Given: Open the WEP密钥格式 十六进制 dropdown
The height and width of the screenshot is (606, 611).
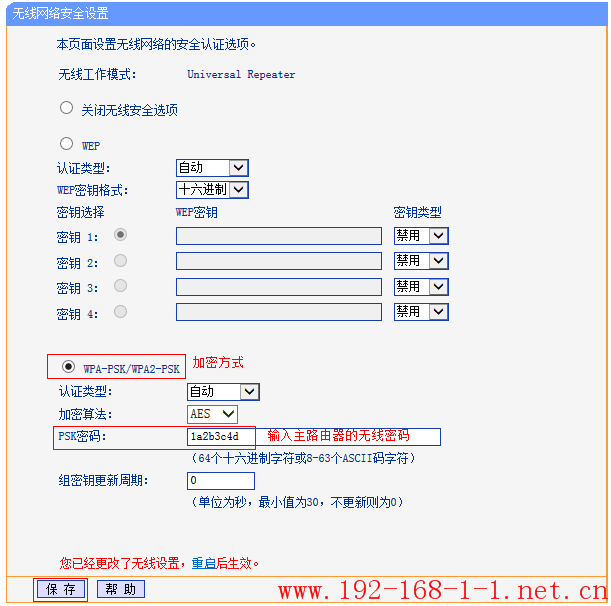Looking at the screenshot, I should tap(212, 190).
